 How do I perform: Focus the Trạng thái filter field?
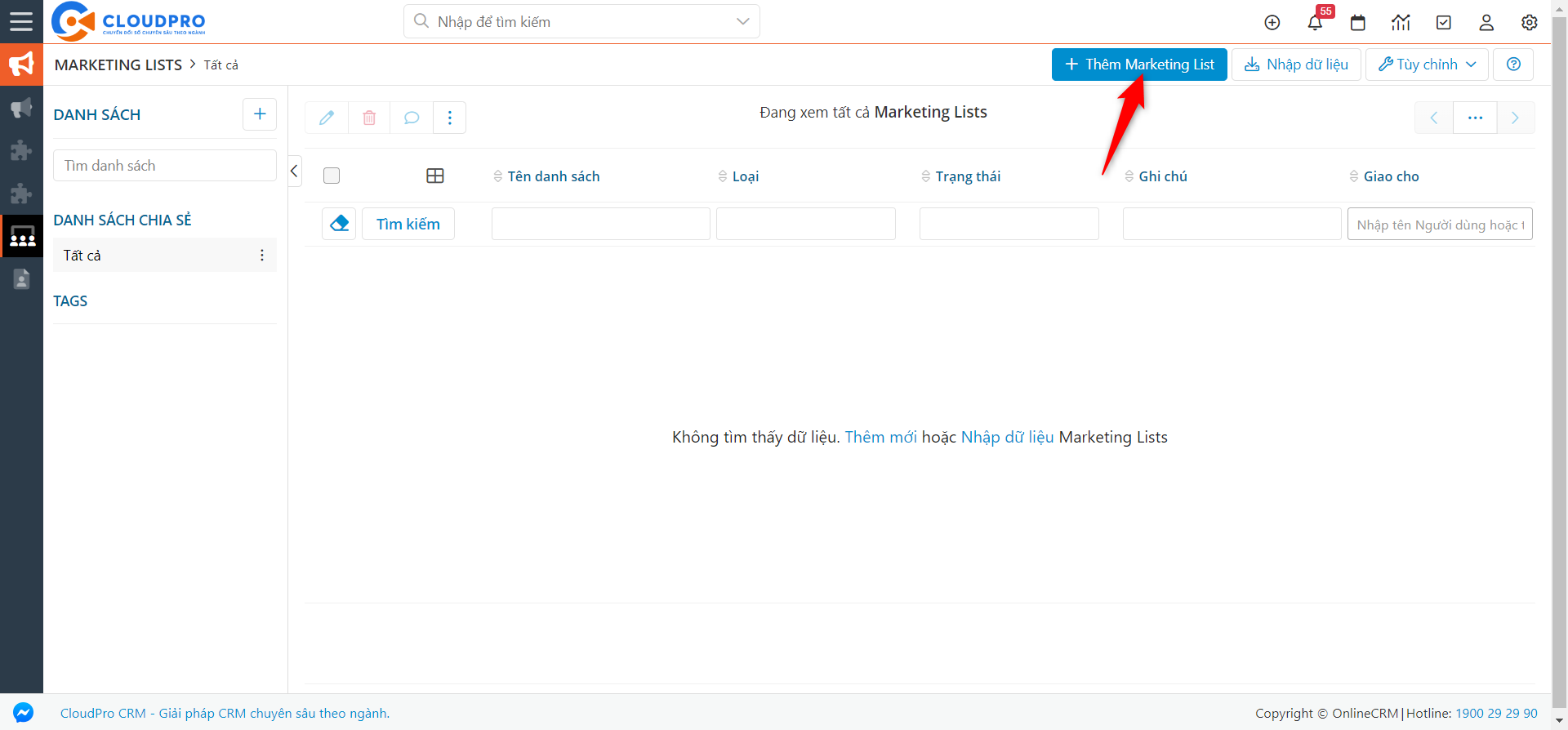[1009, 224]
